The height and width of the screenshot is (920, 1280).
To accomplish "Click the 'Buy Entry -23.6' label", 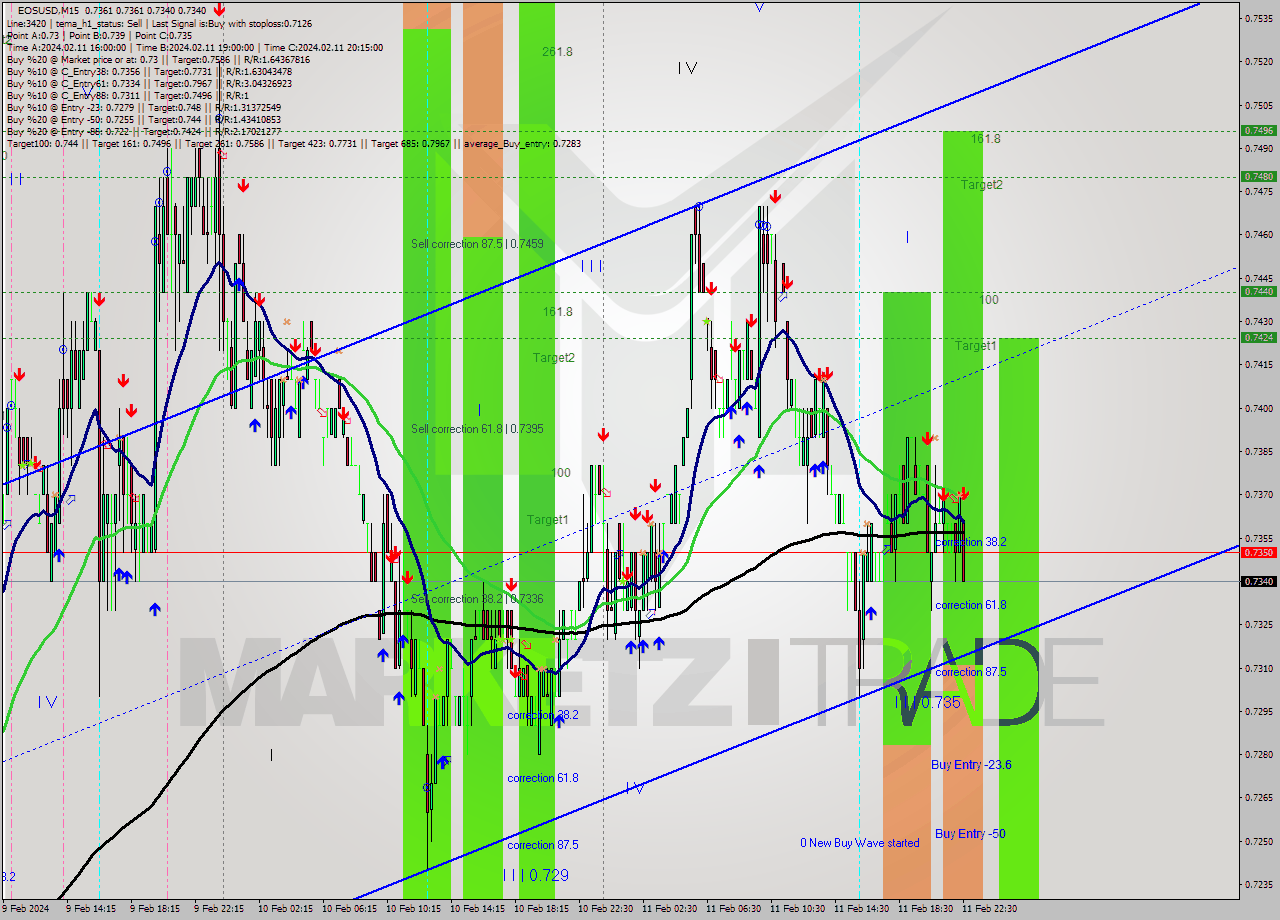I will pyautogui.click(x=971, y=765).
